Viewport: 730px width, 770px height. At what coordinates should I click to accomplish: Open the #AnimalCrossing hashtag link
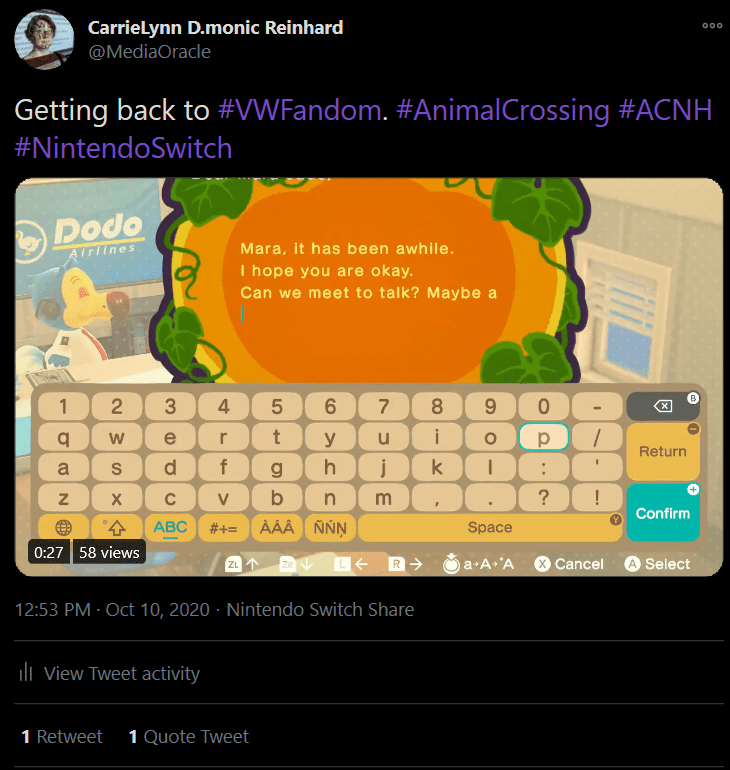pyautogui.click(x=502, y=110)
